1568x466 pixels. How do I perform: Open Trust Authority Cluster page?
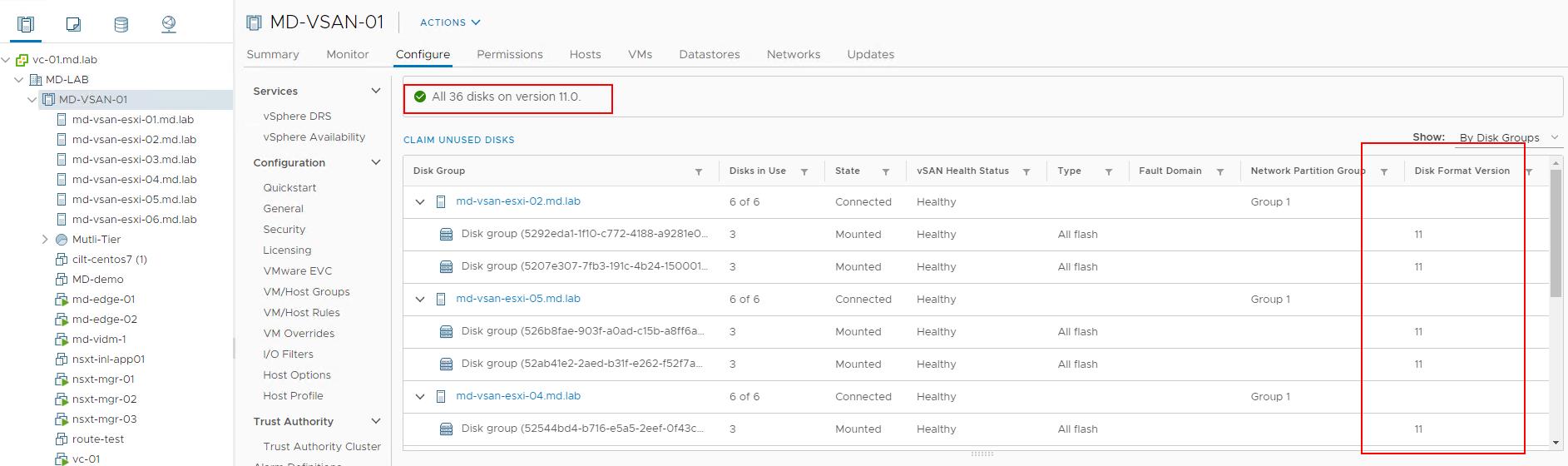[x=322, y=447]
